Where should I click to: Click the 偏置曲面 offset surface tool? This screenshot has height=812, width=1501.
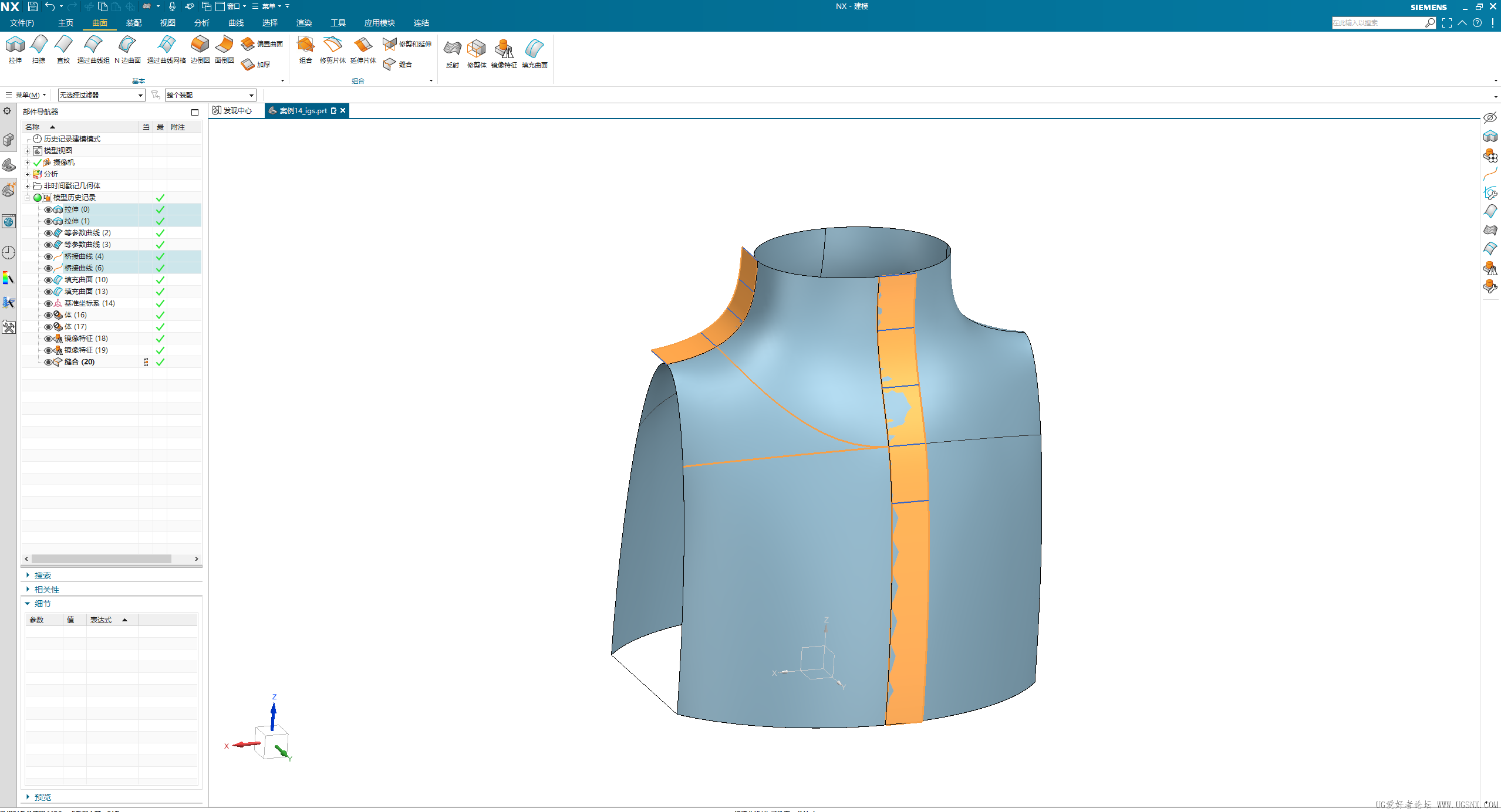(x=262, y=44)
